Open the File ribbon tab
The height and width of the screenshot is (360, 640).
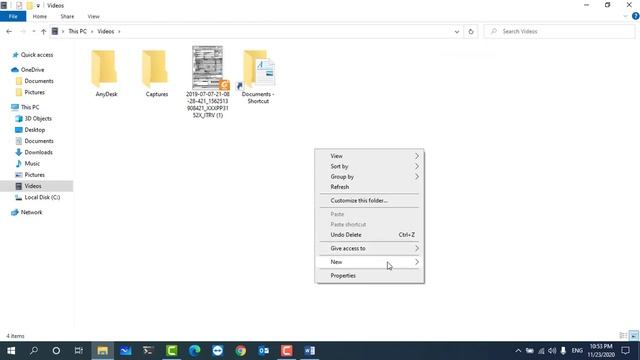click(13, 16)
